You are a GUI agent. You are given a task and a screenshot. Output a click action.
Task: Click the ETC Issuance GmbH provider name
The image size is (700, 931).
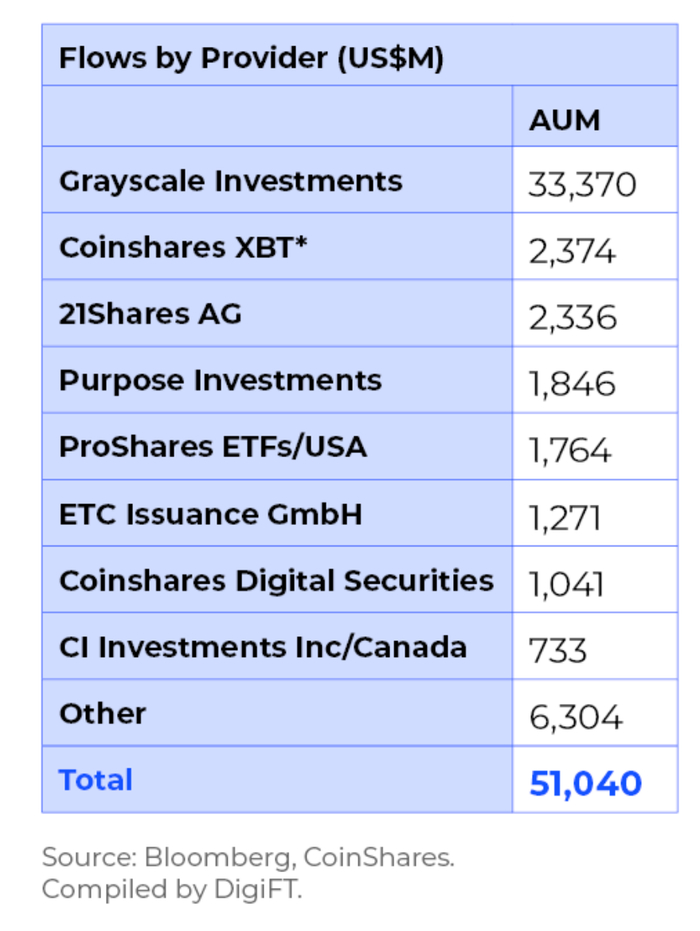point(210,514)
